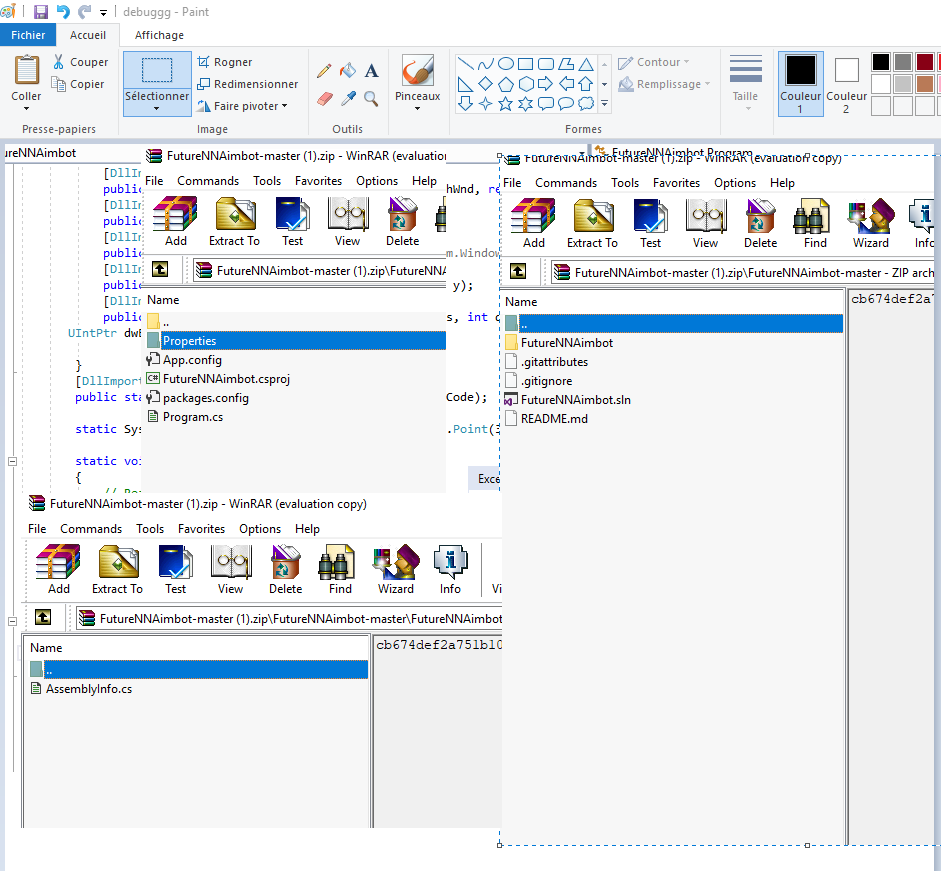
Task: Choose the straight Line shape
Action: 466,64
